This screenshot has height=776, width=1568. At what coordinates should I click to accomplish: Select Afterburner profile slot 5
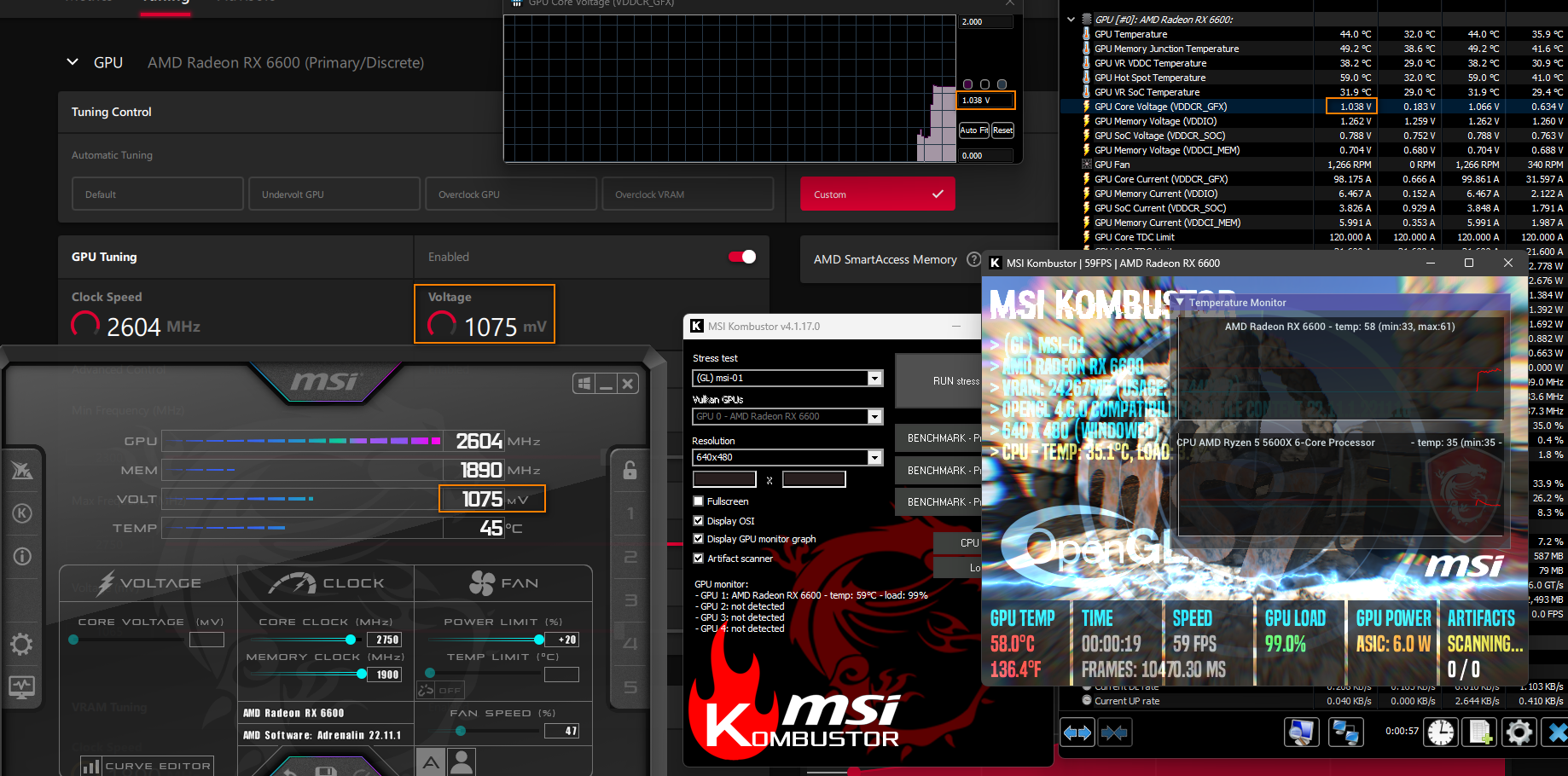(630, 687)
